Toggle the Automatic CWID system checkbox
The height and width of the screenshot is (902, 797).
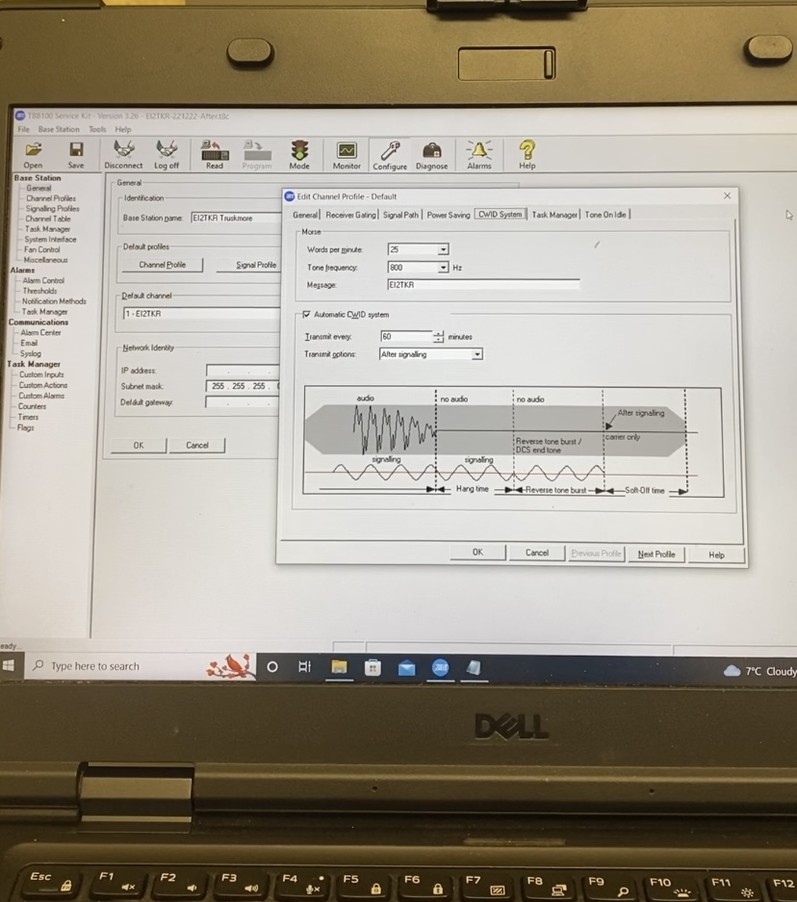click(x=307, y=314)
